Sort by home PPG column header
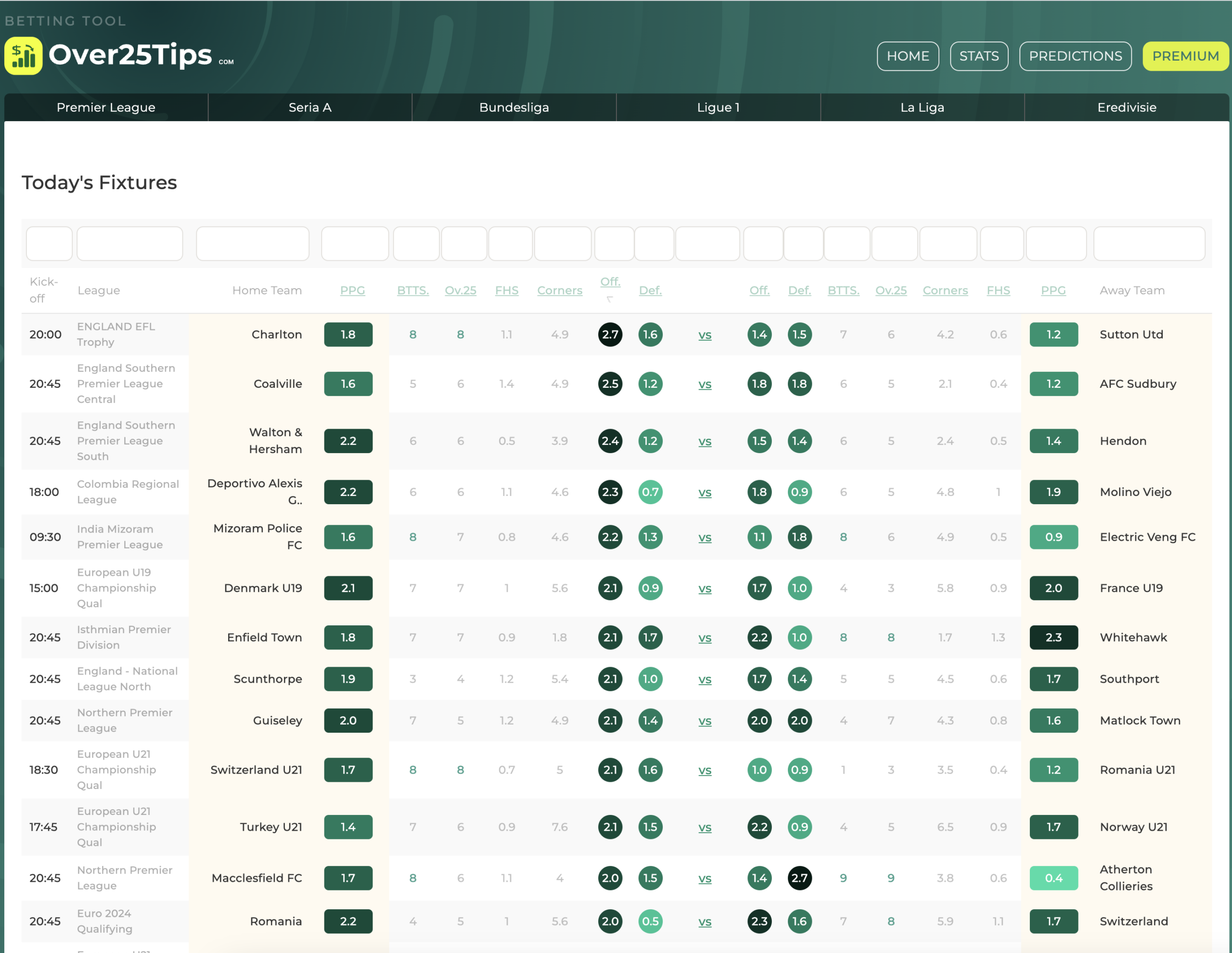This screenshot has width=1232, height=953. 352,291
